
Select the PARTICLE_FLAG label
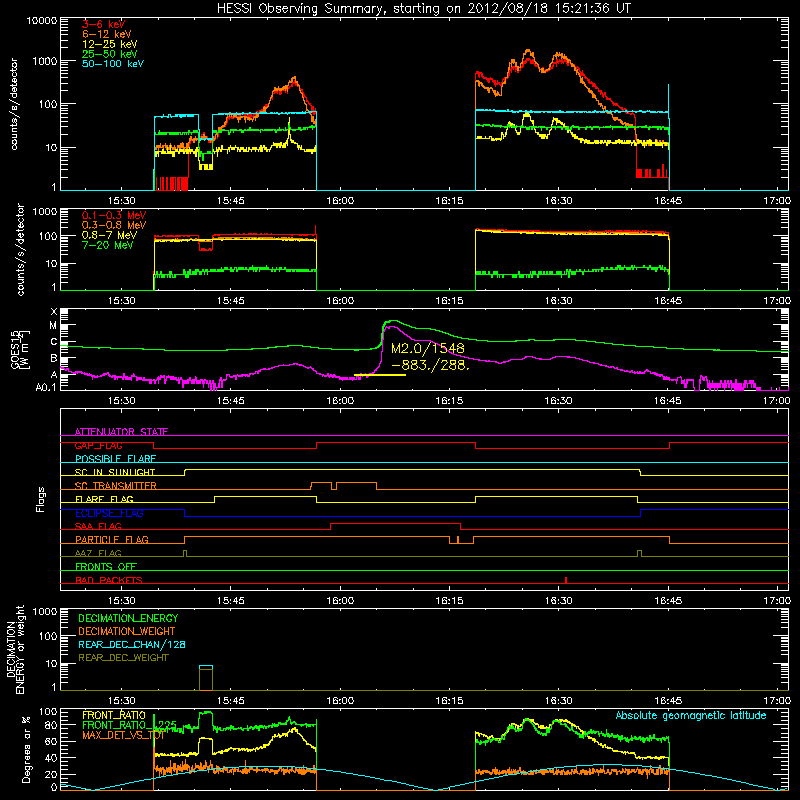coord(112,540)
